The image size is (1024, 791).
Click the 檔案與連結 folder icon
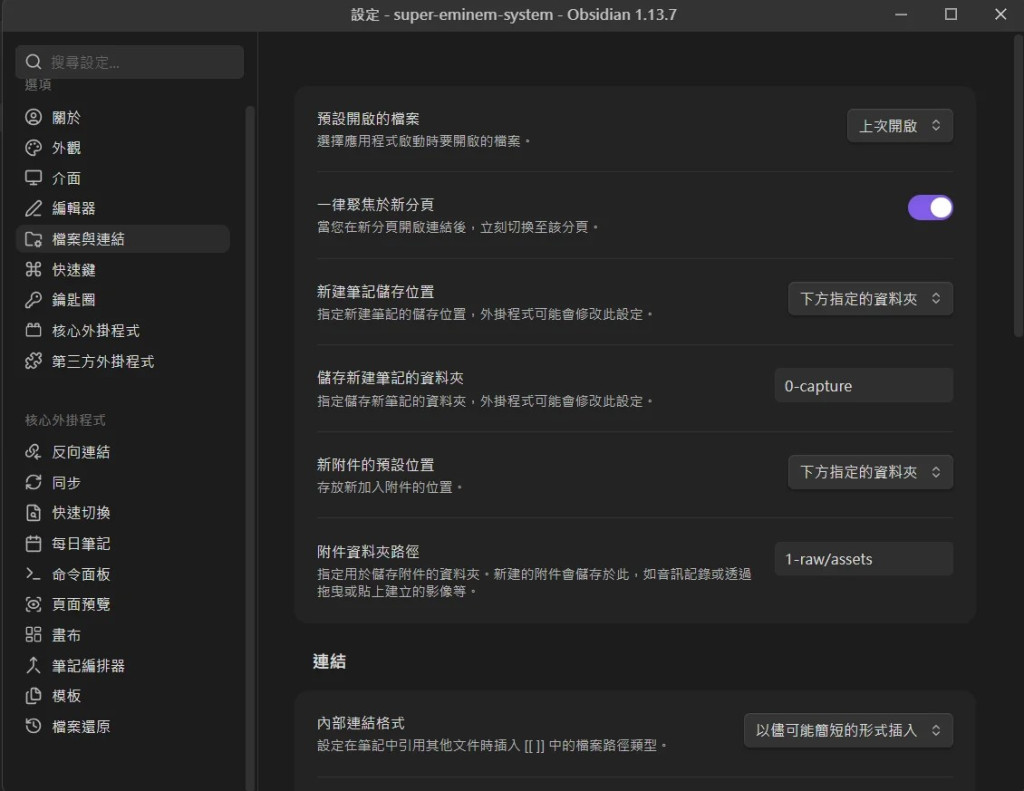pos(33,239)
